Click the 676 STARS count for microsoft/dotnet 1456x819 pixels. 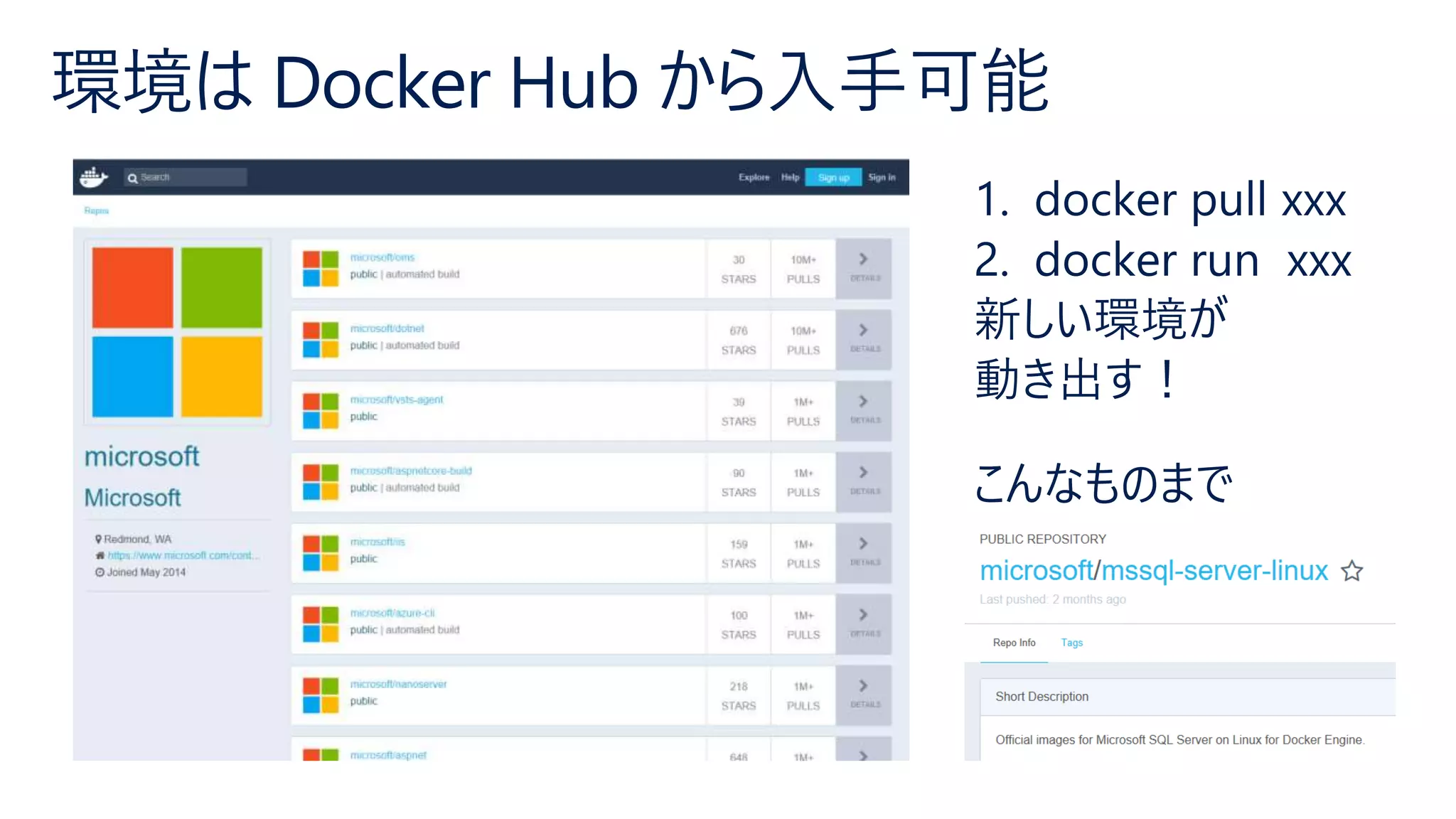point(739,341)
